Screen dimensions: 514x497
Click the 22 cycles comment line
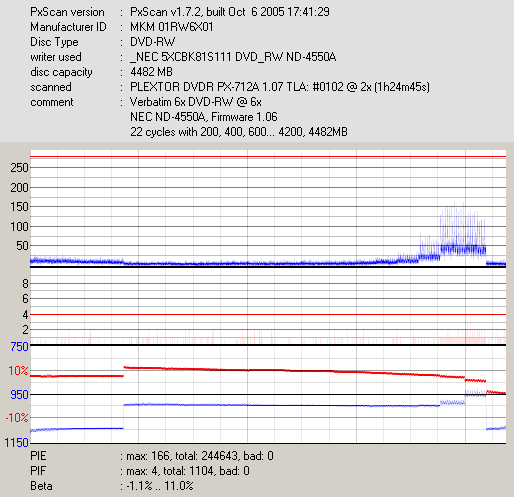pos(239,132)
